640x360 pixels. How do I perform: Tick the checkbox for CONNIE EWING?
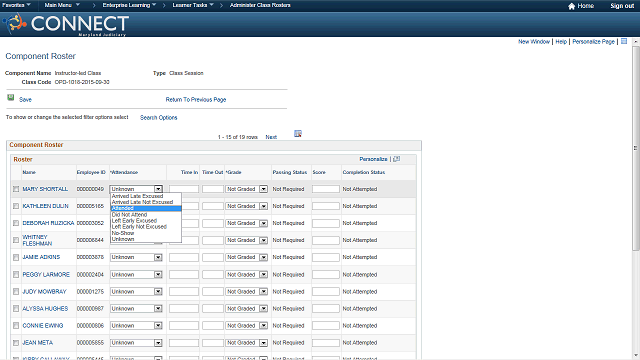(x=16, y=326)
